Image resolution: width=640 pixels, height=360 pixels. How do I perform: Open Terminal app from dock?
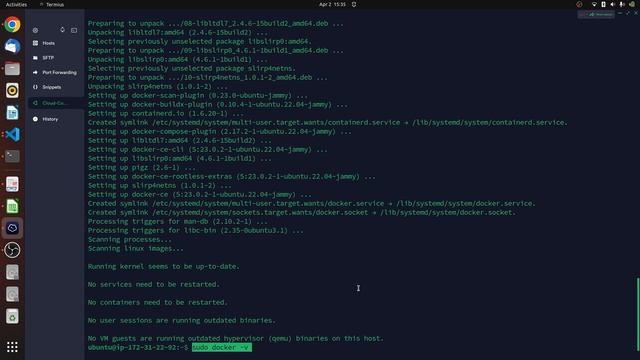[x=12, y=156]
